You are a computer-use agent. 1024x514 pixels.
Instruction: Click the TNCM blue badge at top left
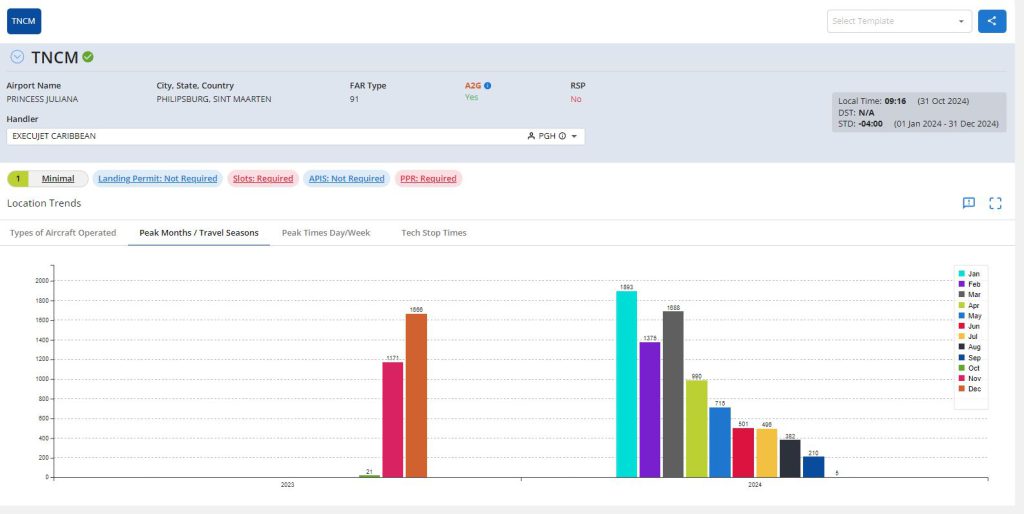pyautogui.click(x=24, y=21)
